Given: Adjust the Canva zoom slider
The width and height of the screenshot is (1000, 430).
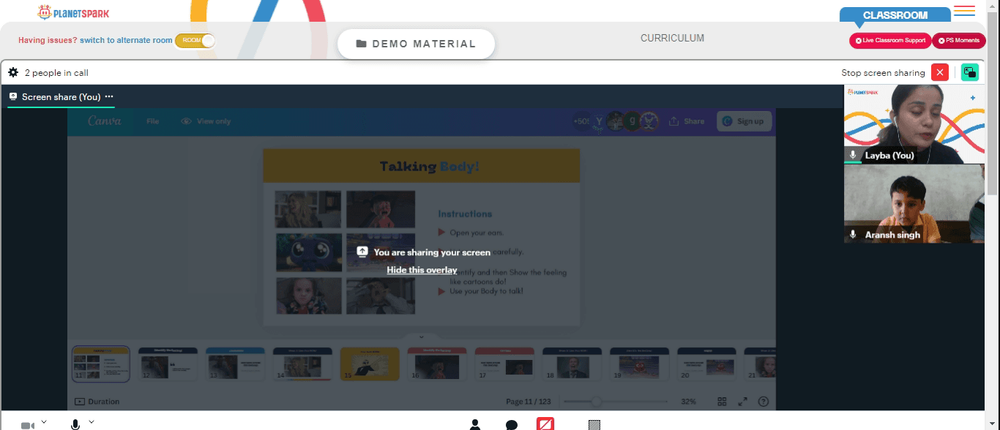Looking at the screenshot, I should (615, 401).
